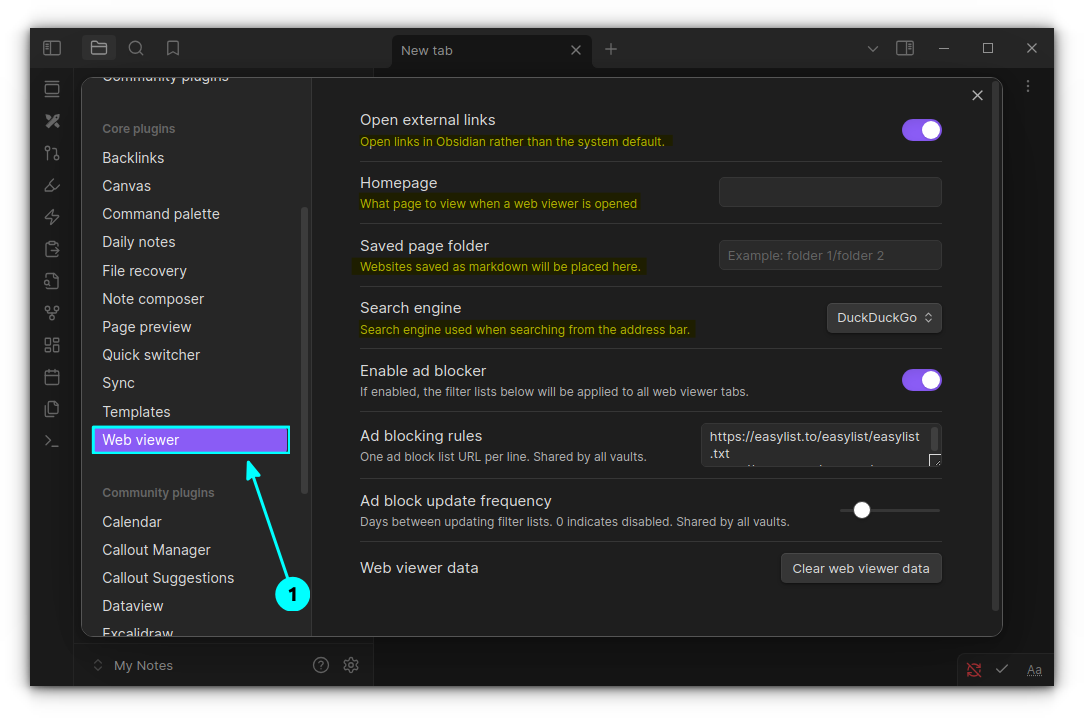Open the My Notes vault switcher
The image size is (1084, 718).
pos(133,665)
